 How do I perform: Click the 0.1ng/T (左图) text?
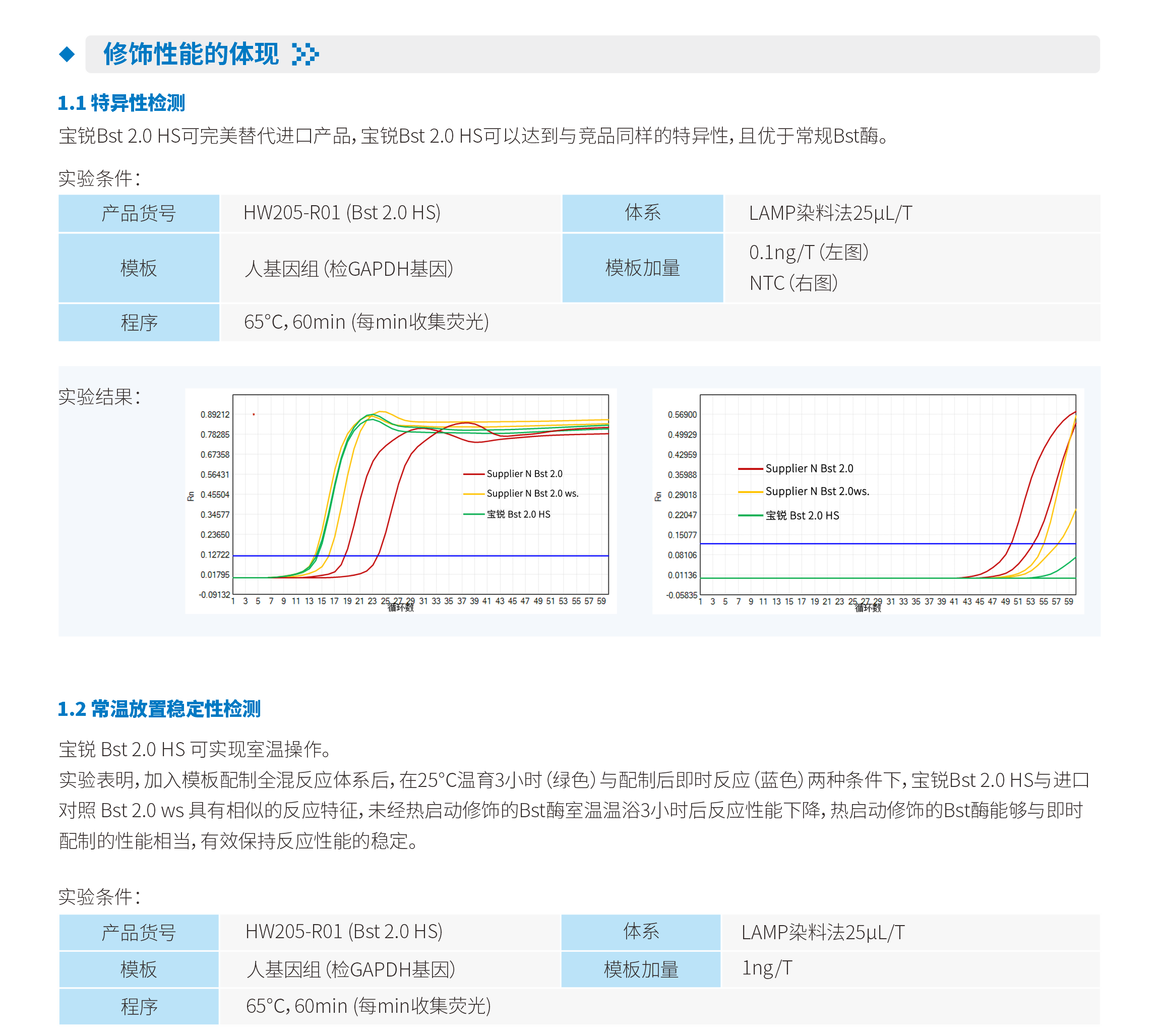[808, 252]
